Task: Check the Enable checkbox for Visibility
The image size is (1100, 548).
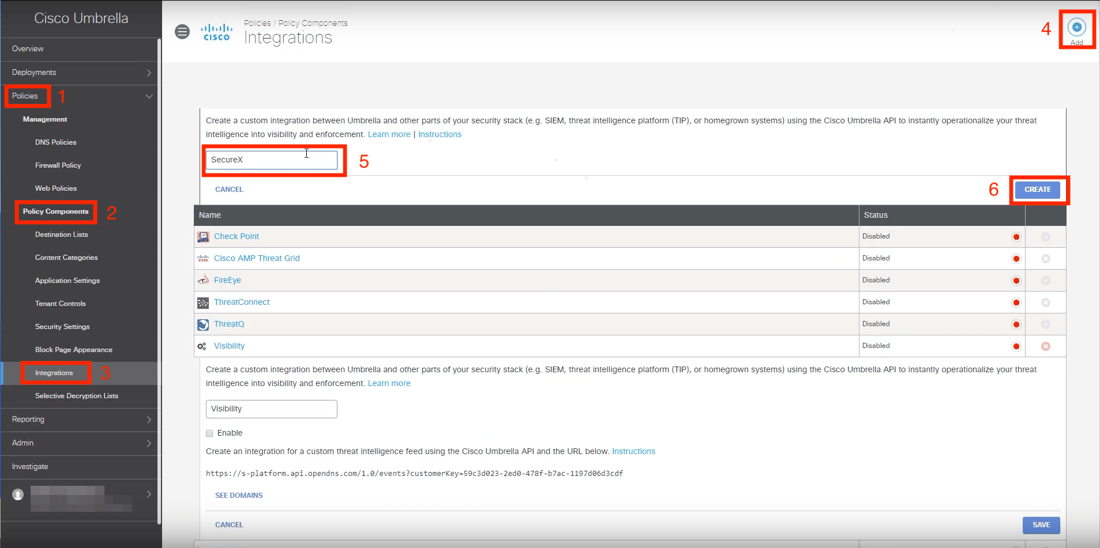Action: pos(210,433)
